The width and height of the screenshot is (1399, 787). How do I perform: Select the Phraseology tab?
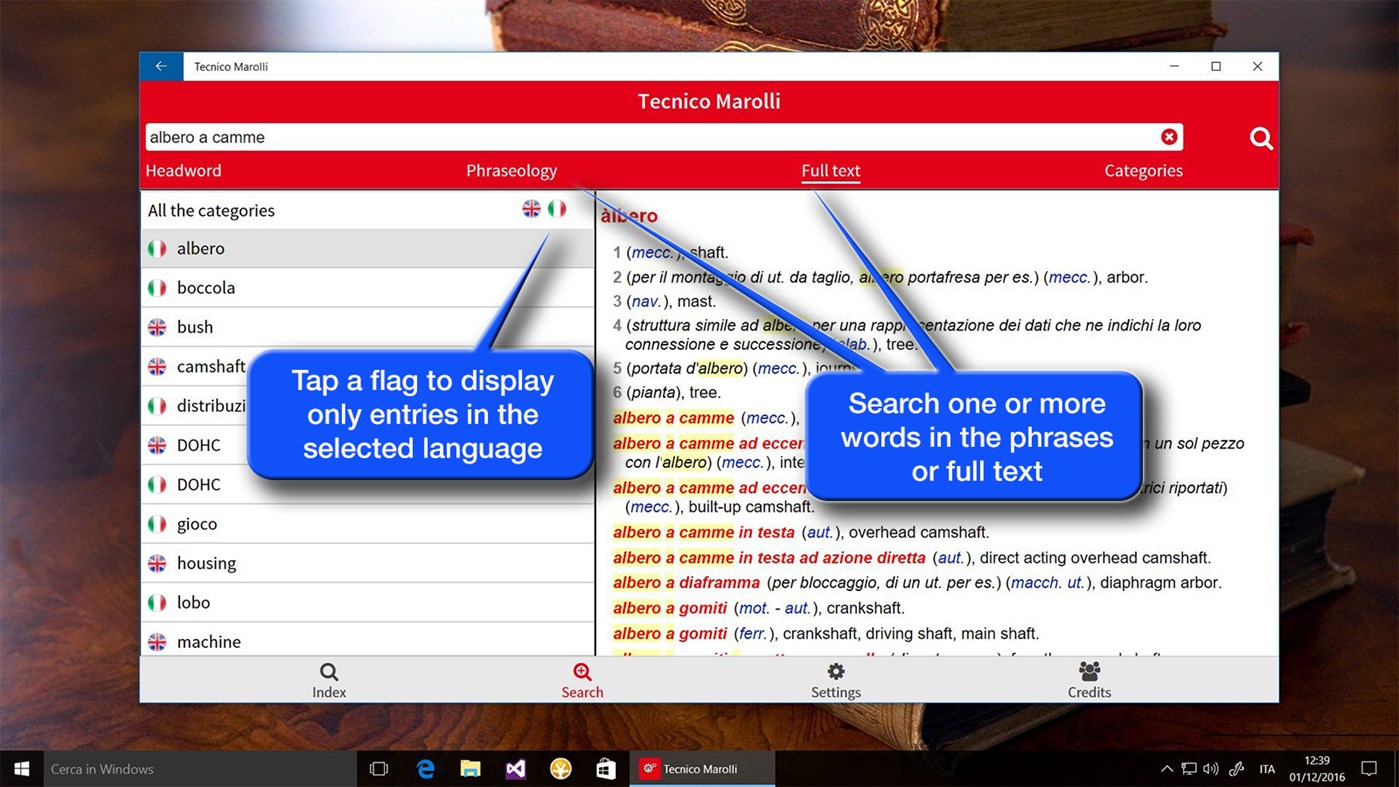(x=511, y=170)
